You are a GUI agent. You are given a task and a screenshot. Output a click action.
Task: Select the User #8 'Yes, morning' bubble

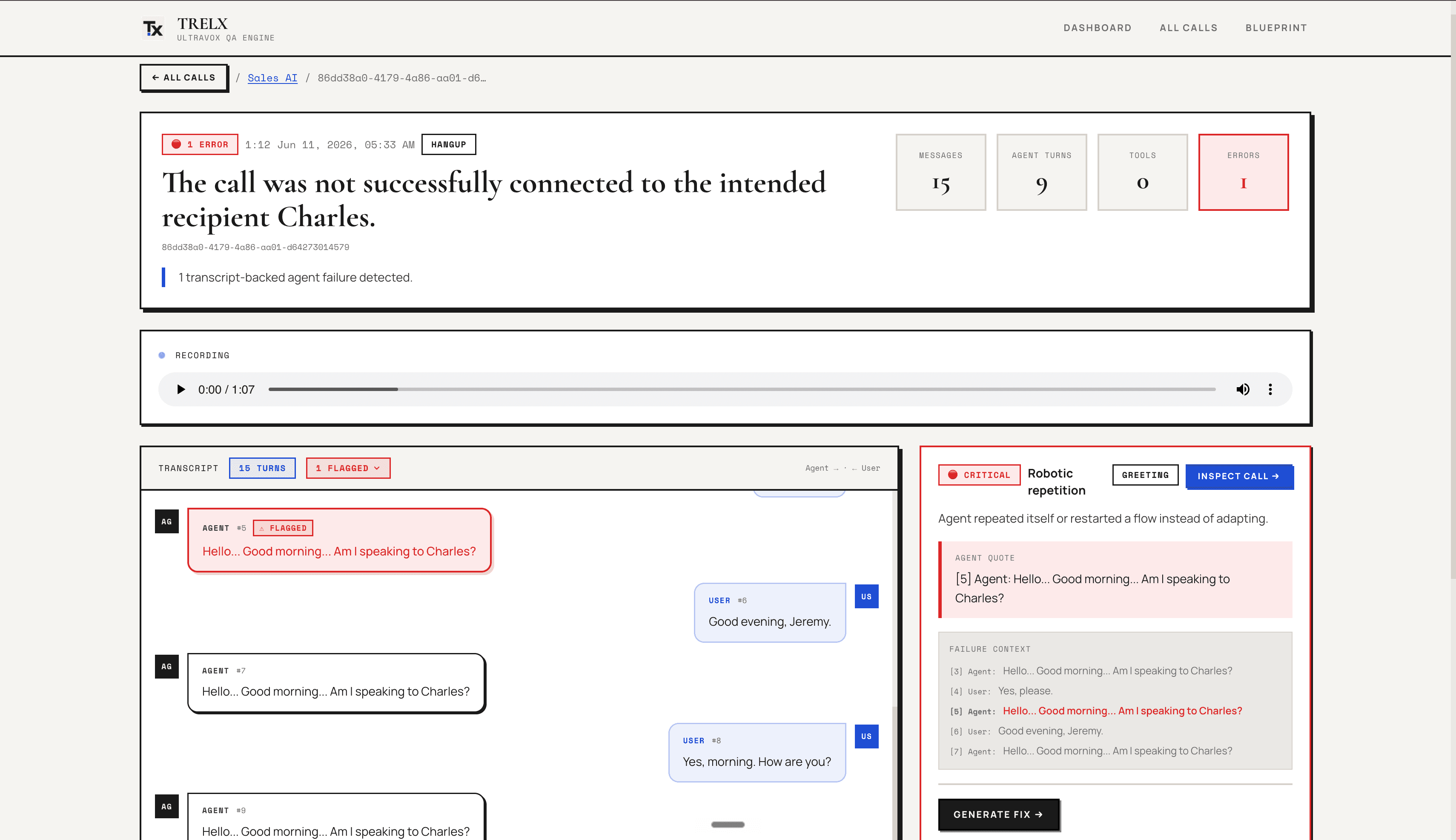(x=757, y=752)
